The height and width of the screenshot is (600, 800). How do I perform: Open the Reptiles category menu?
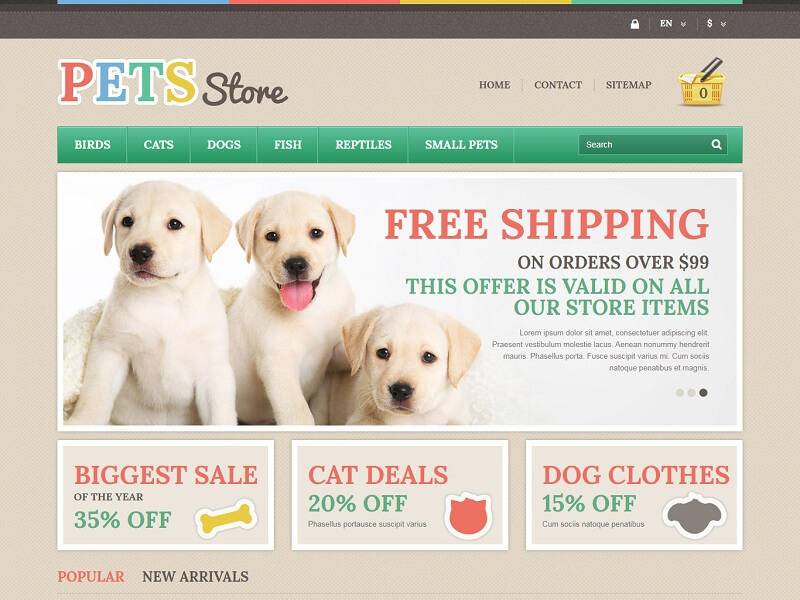[363, 144]
